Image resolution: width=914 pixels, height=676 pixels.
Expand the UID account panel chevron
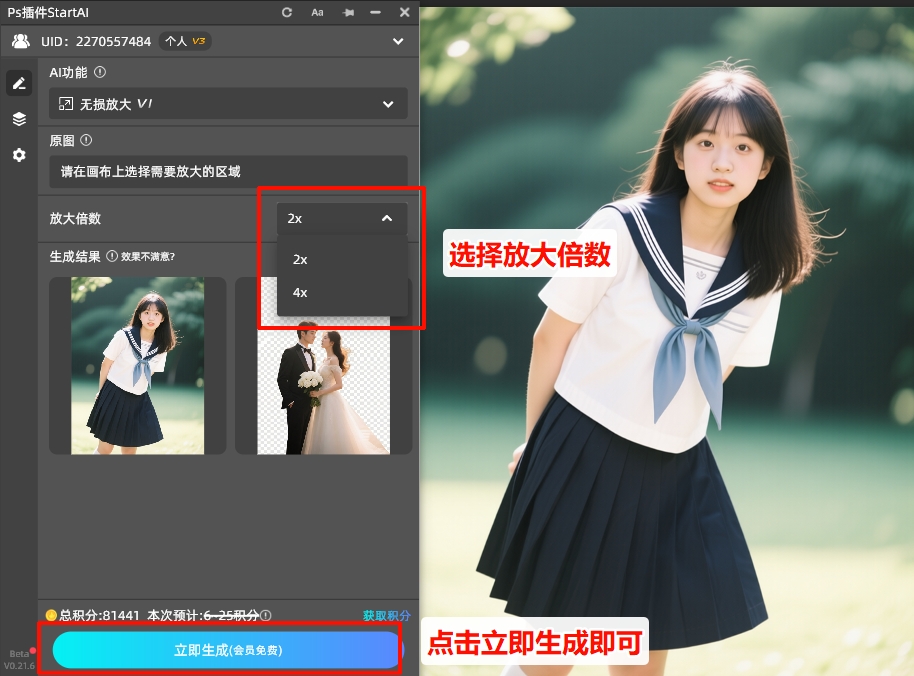pyautogui.click(x=398, y=41)
